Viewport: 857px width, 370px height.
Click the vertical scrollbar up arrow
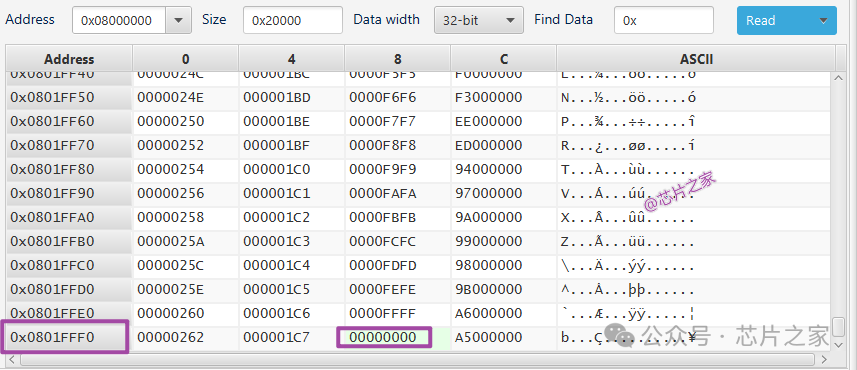tap(839, 78)
